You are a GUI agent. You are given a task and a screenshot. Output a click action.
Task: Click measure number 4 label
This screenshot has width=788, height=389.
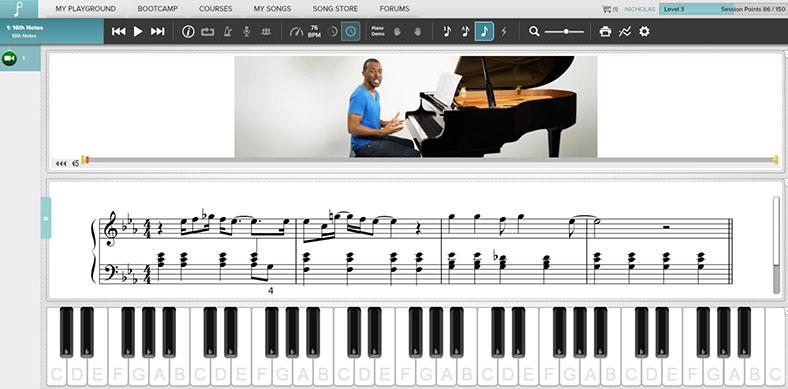271,290
